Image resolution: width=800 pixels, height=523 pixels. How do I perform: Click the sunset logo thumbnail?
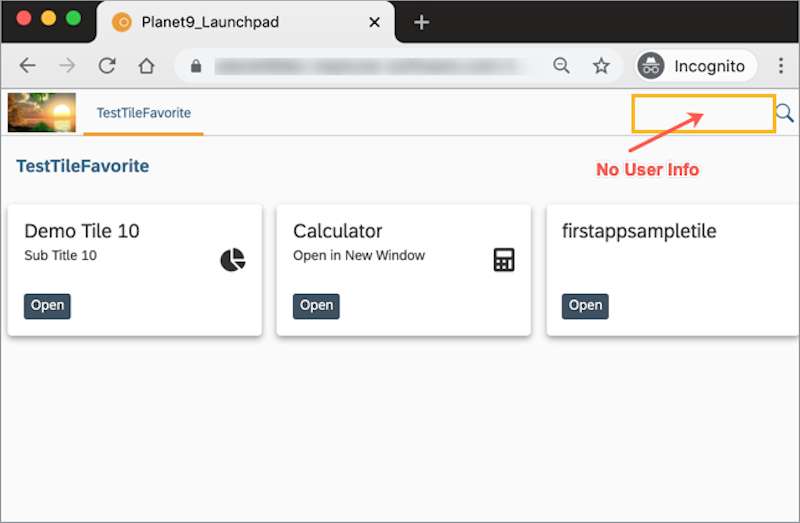pyautogui.click(x=41, y=112)
